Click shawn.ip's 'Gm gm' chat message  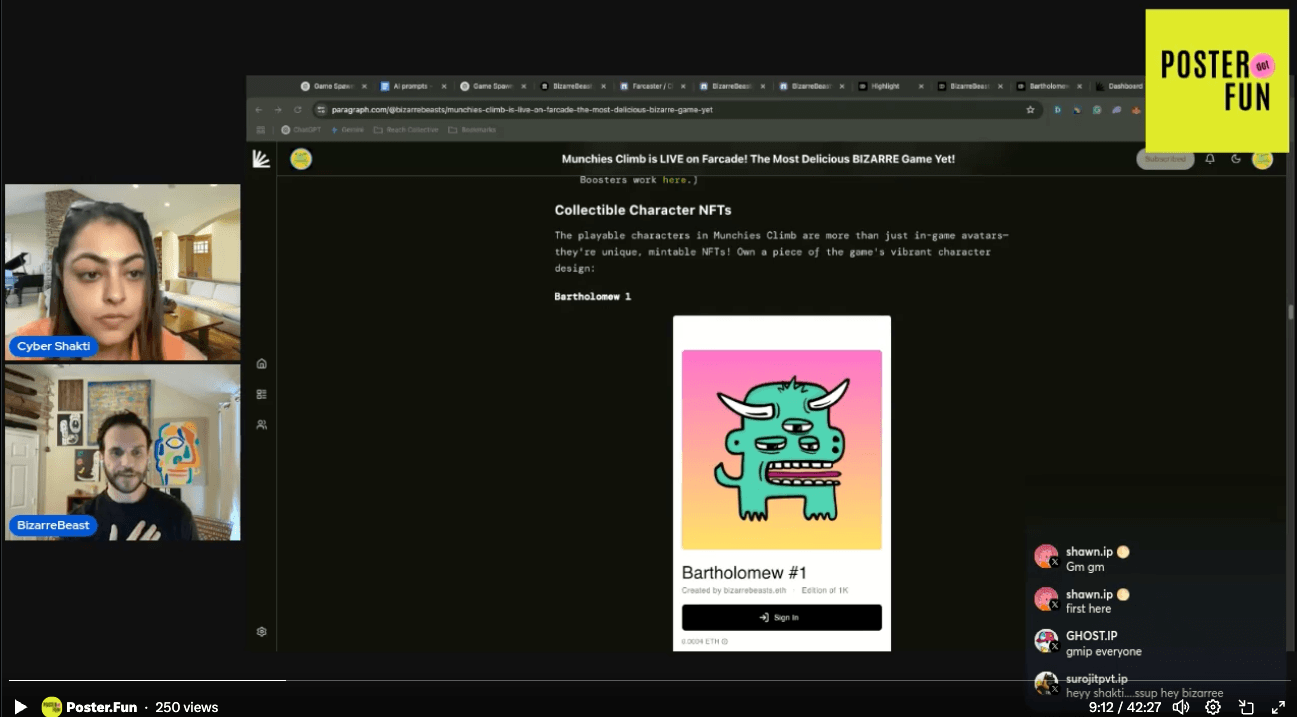1085,567
